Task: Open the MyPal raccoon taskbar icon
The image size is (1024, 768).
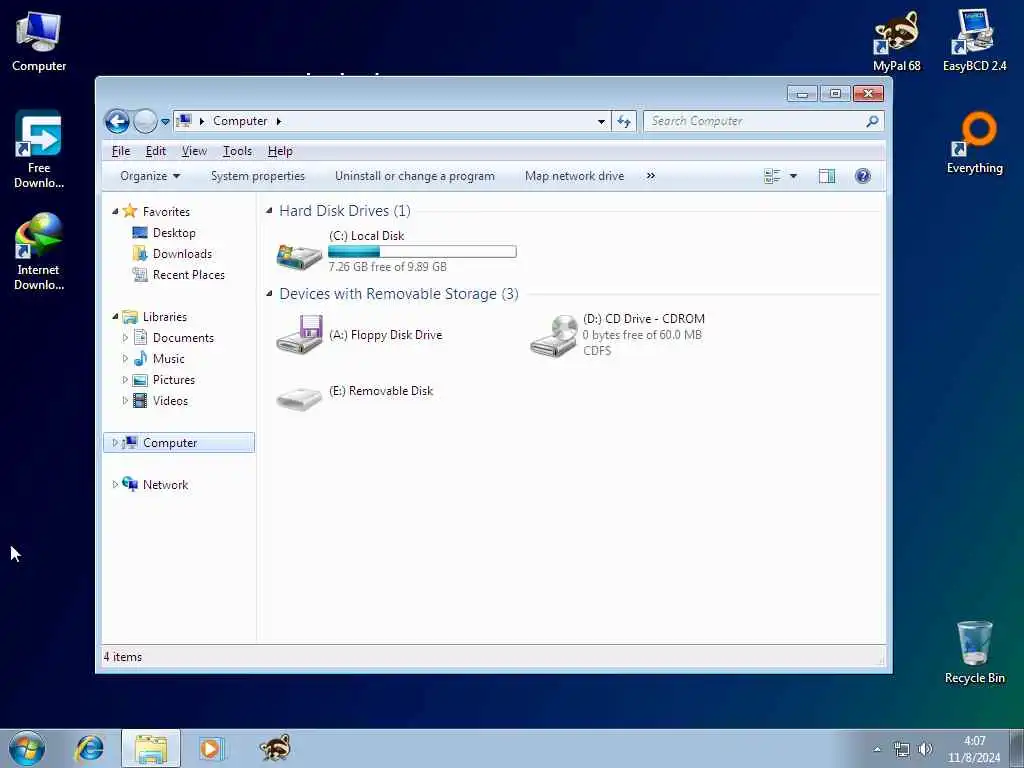Action: pyautogui.click(x=275, y=748)
